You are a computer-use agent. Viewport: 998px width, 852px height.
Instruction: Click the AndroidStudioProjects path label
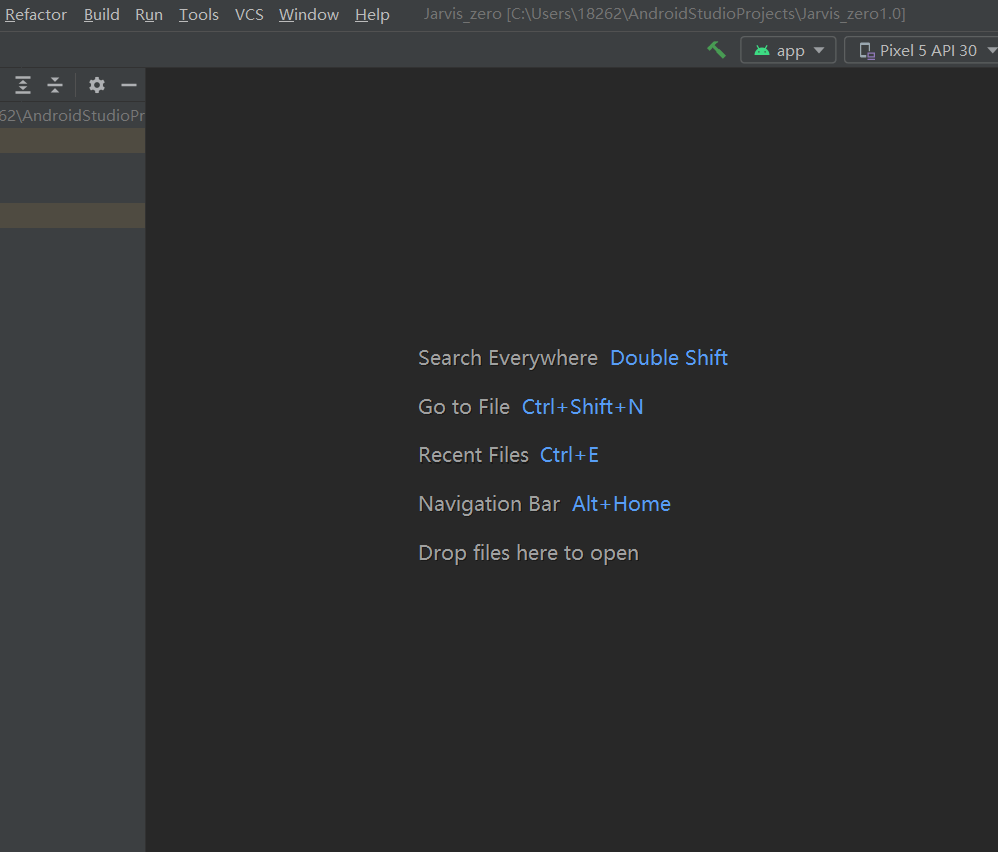coord(72,115)
